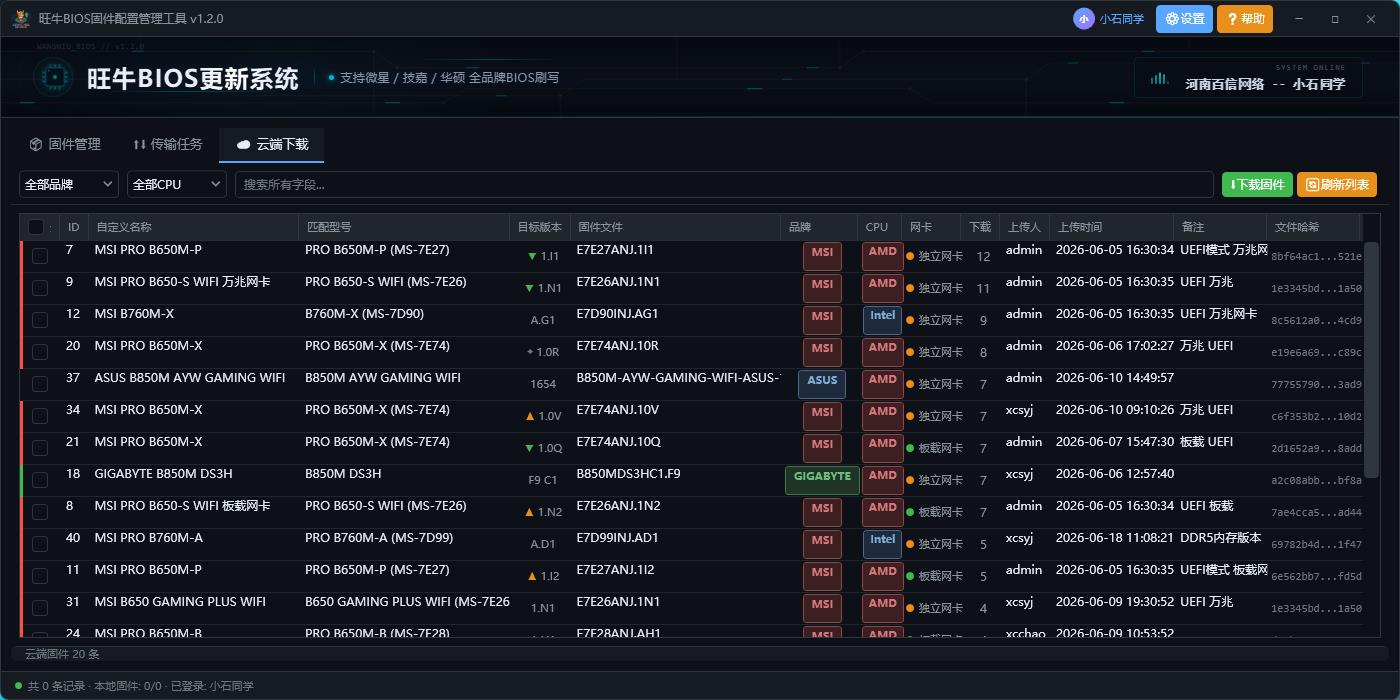Click MSI badge in ID 40 row

[x=822, y=544]
